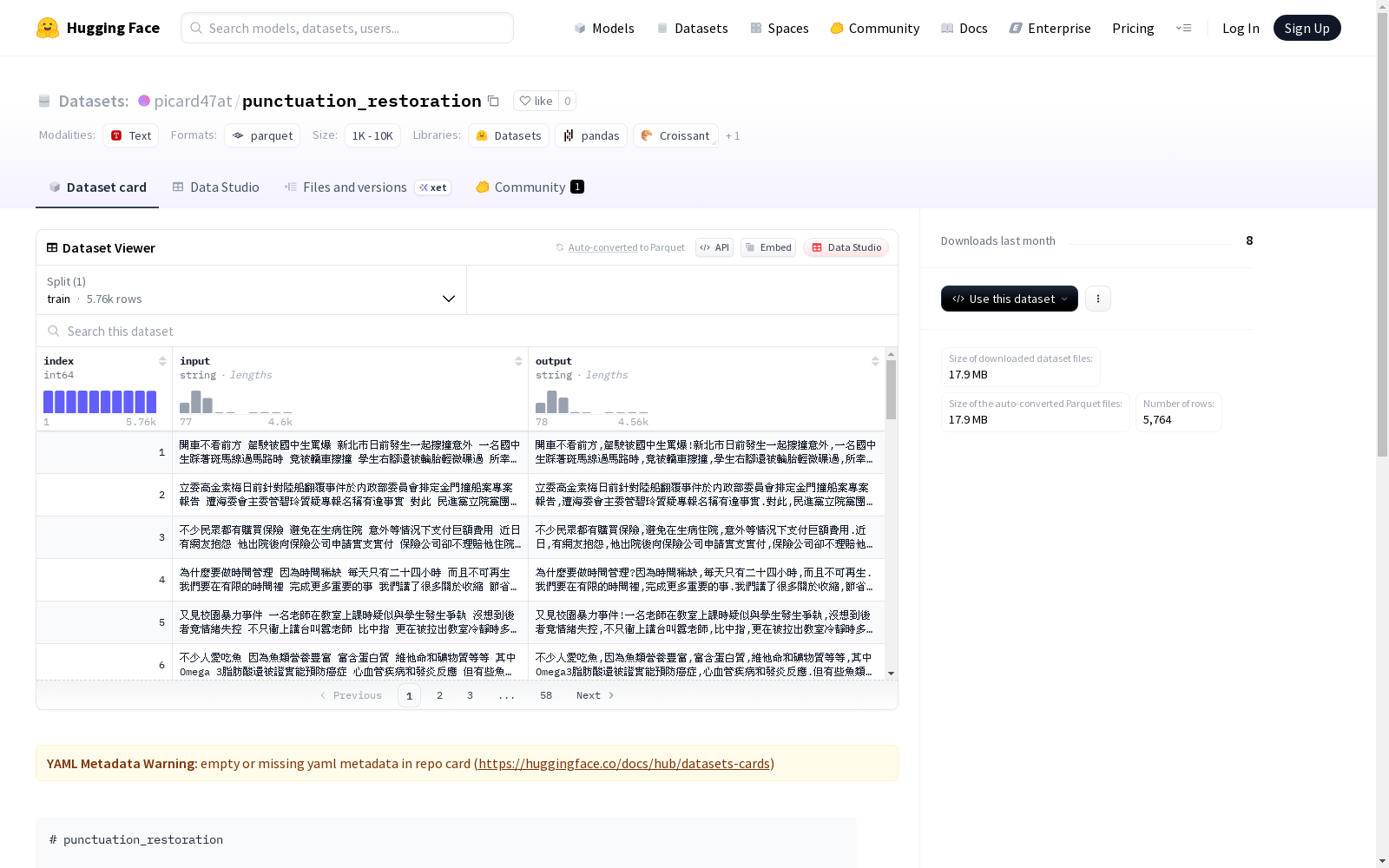
Task: Click the Embed button
Action: click(768, 247)
